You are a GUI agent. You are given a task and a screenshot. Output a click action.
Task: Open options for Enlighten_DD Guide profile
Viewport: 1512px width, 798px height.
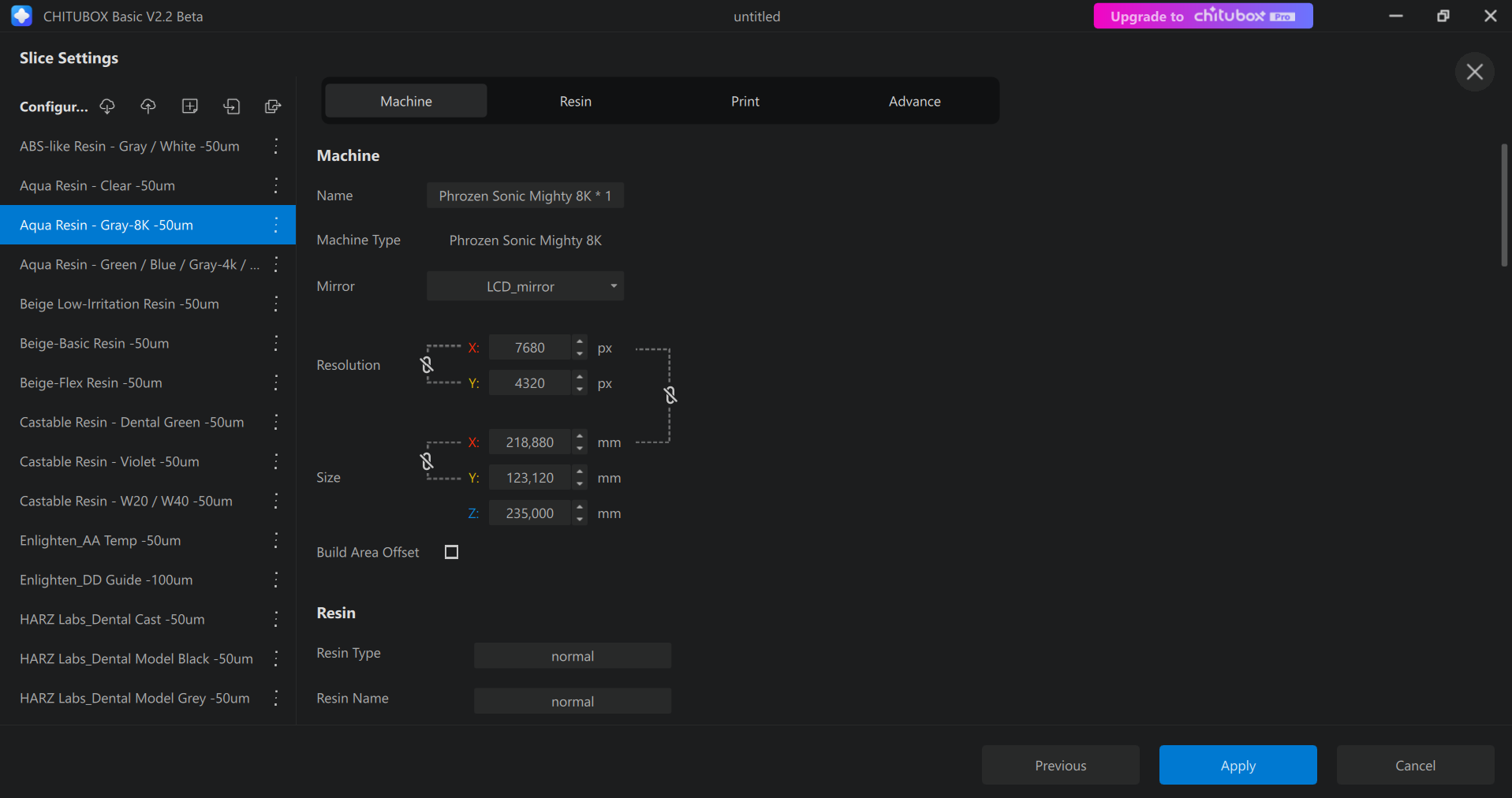[x=276, y=580]
